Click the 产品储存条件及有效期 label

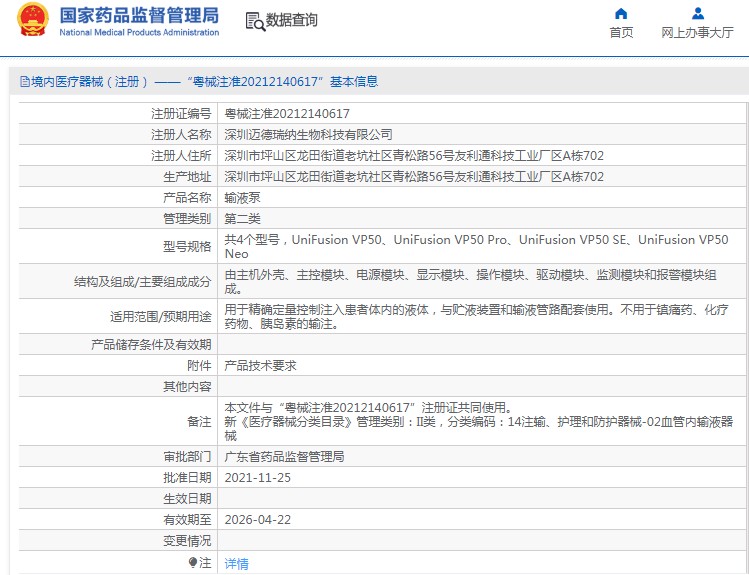coord(151,345)
